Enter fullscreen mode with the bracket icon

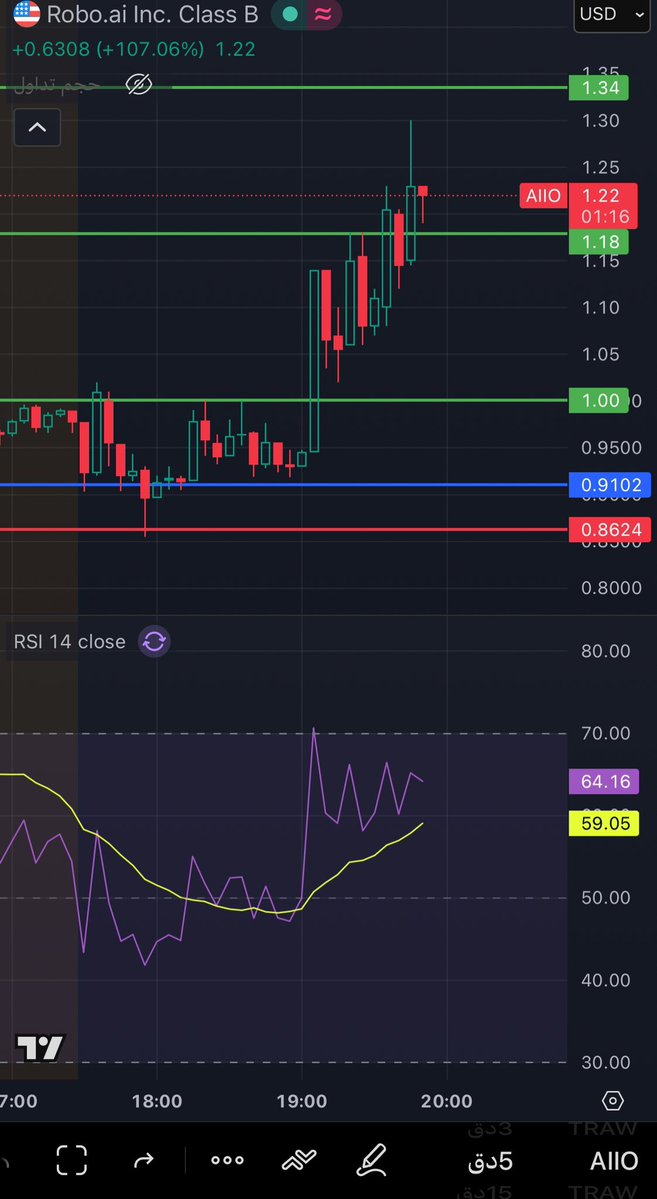click(x=72, y=1161)
